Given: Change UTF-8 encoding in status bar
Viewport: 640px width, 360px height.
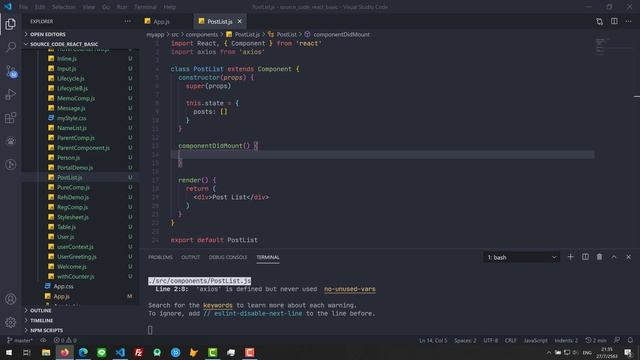Looking at the screenshot, I should coord(491,340).
